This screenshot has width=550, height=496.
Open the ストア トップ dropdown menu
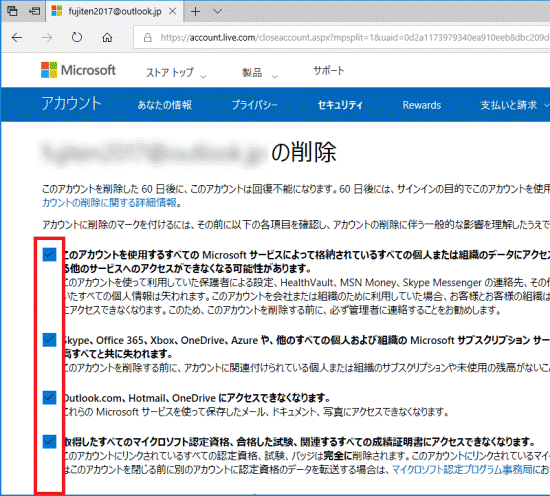(176, 73)
